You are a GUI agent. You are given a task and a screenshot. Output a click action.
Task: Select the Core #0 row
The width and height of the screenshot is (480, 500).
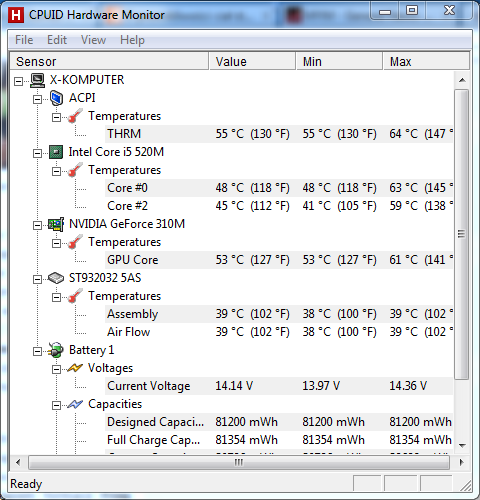(279, 188)
